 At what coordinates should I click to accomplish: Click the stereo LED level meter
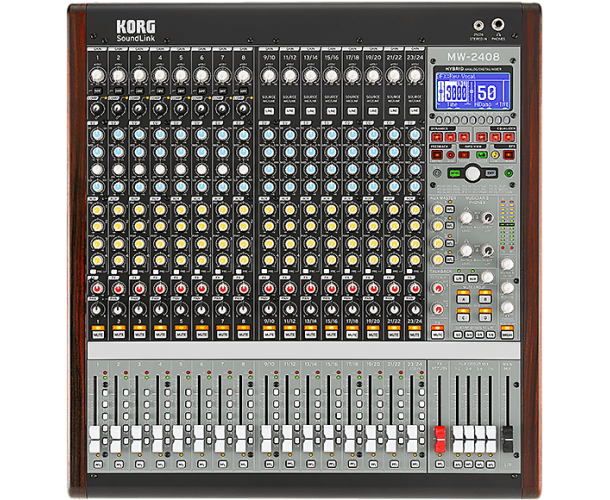[x=507, y=225]
